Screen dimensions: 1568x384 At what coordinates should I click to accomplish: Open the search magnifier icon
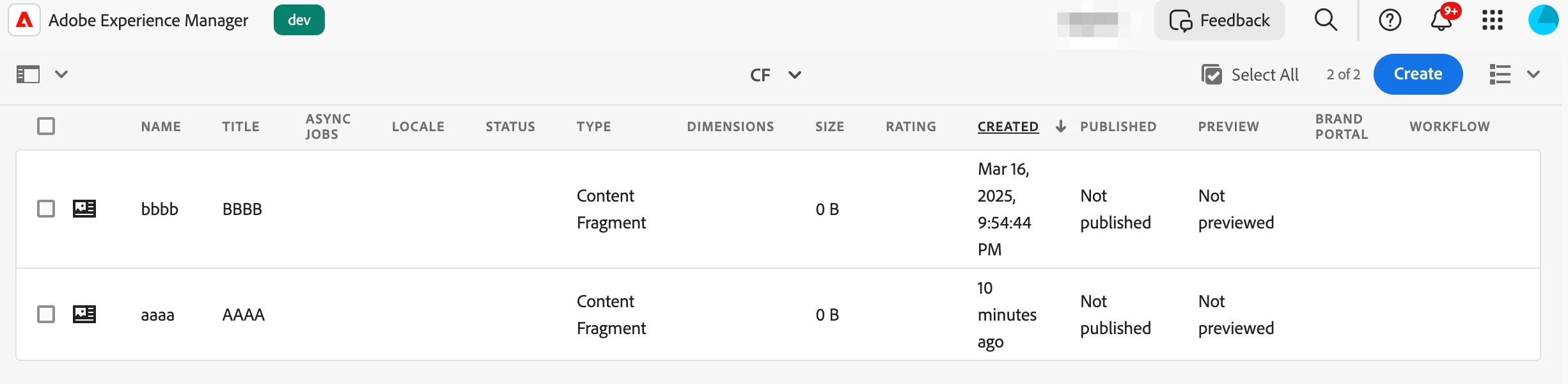click(x=1326, y=20)
